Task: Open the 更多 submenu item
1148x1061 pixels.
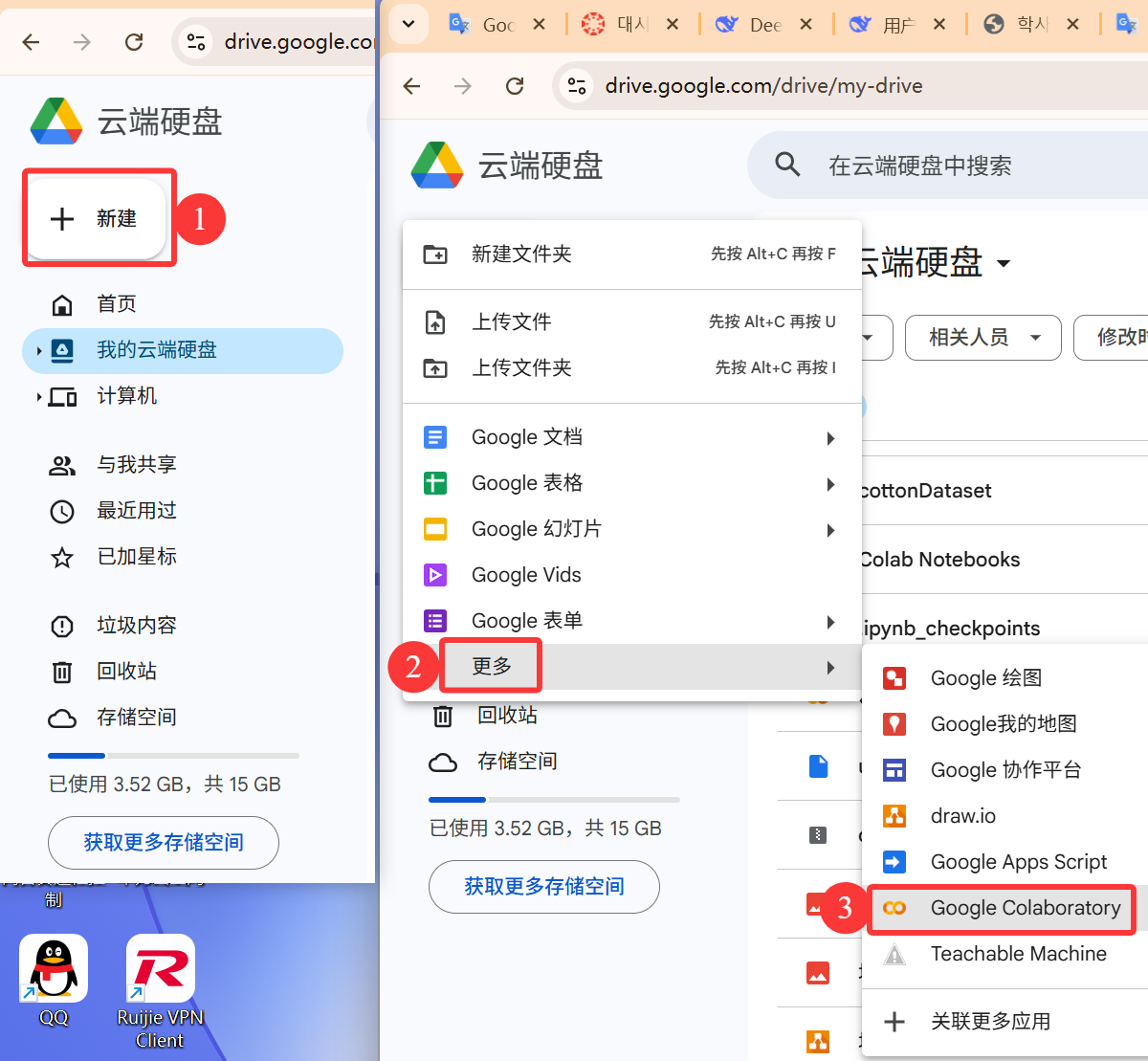Action: (632, 667)
